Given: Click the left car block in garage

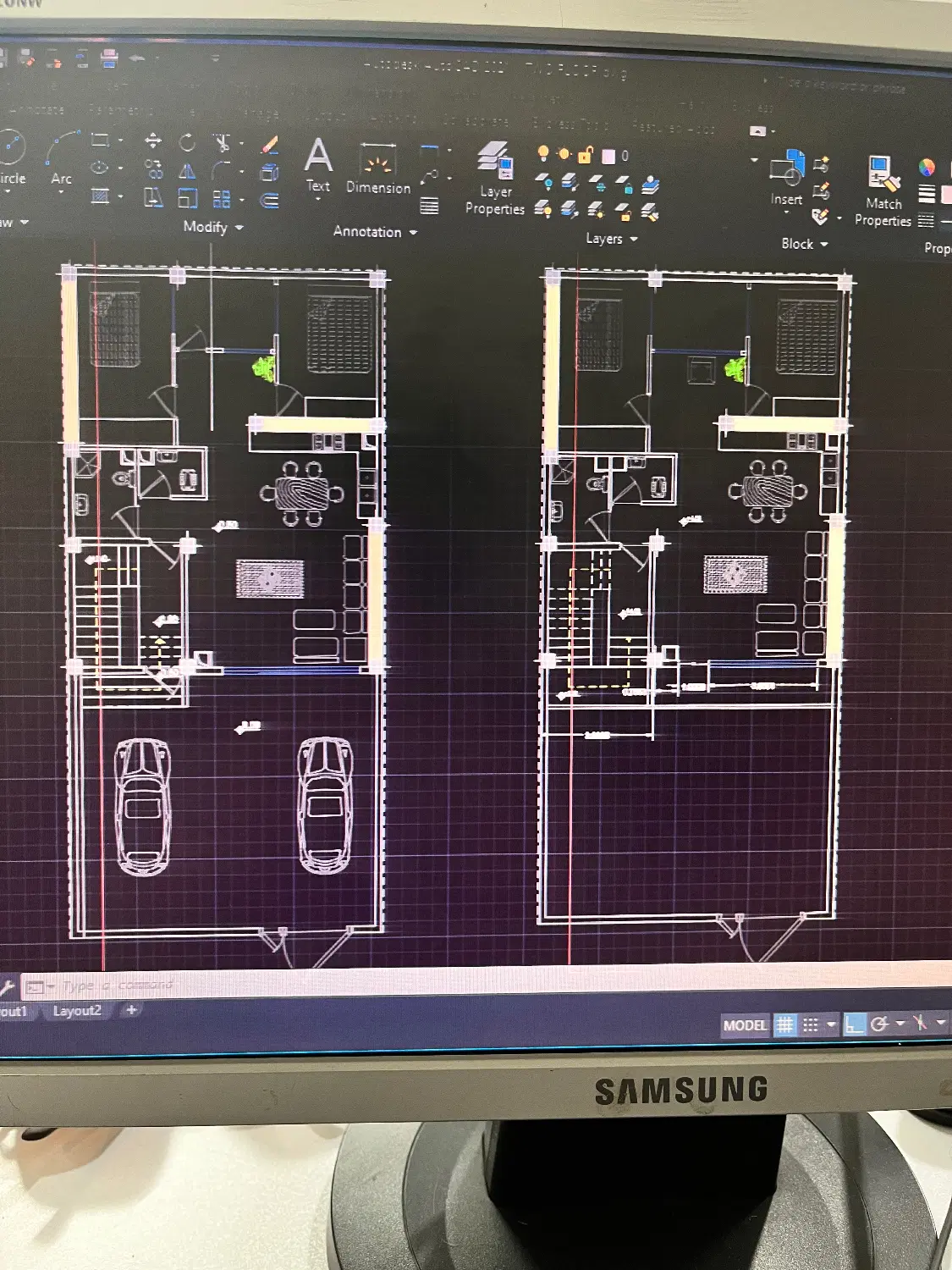Looking at the screenshot, I should [142, 807].
